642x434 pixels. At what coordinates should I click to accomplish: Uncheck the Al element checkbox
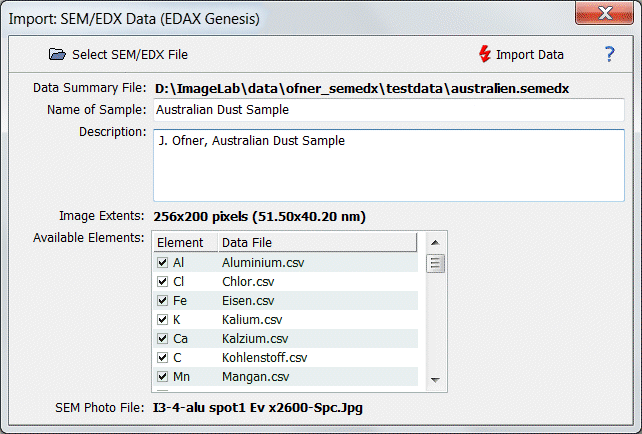163,263
